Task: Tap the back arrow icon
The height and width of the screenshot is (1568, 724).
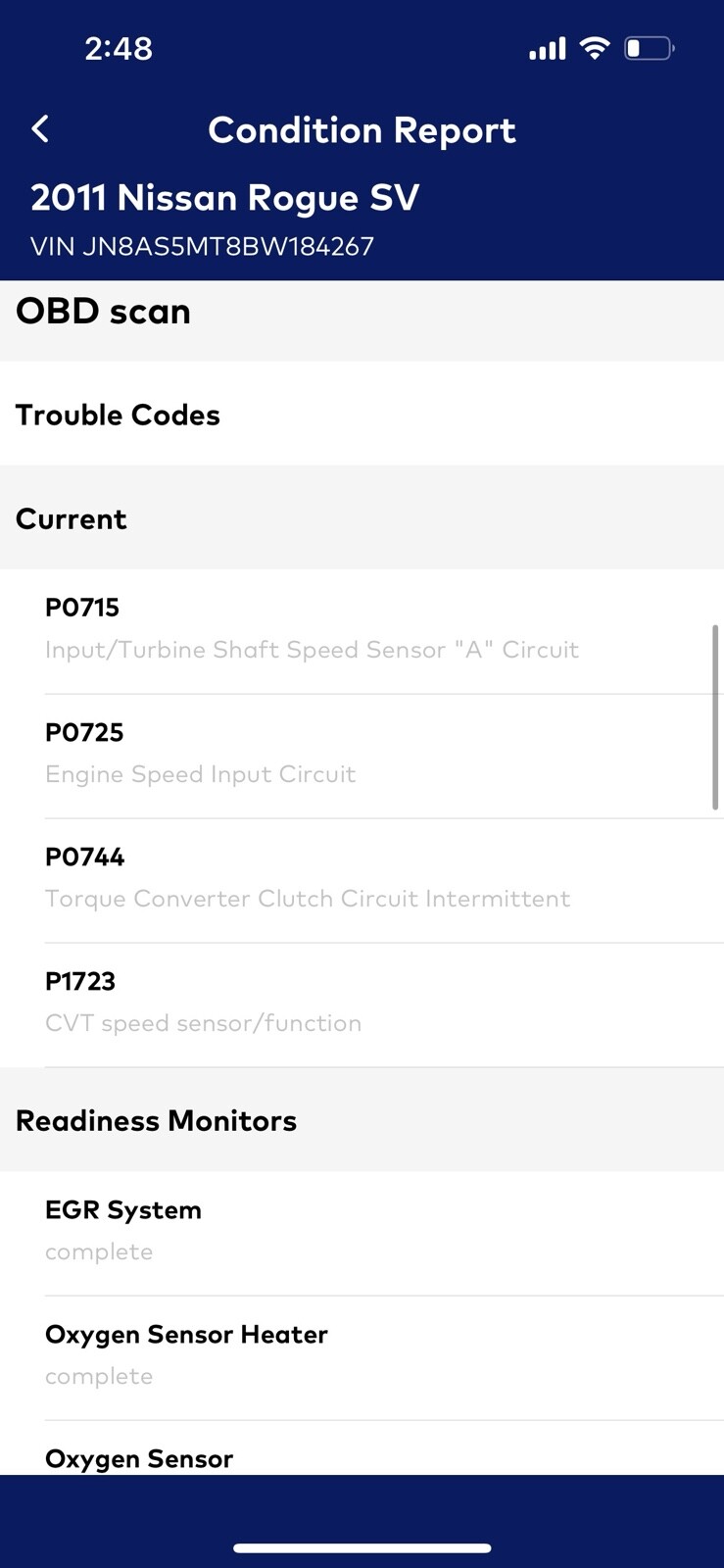Action: click(40, 129)
